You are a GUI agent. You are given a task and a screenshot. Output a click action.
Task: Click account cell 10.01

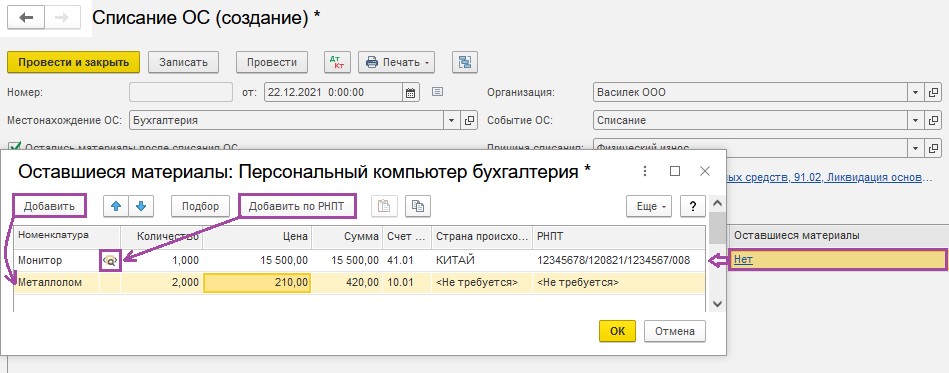coord(407,283)
